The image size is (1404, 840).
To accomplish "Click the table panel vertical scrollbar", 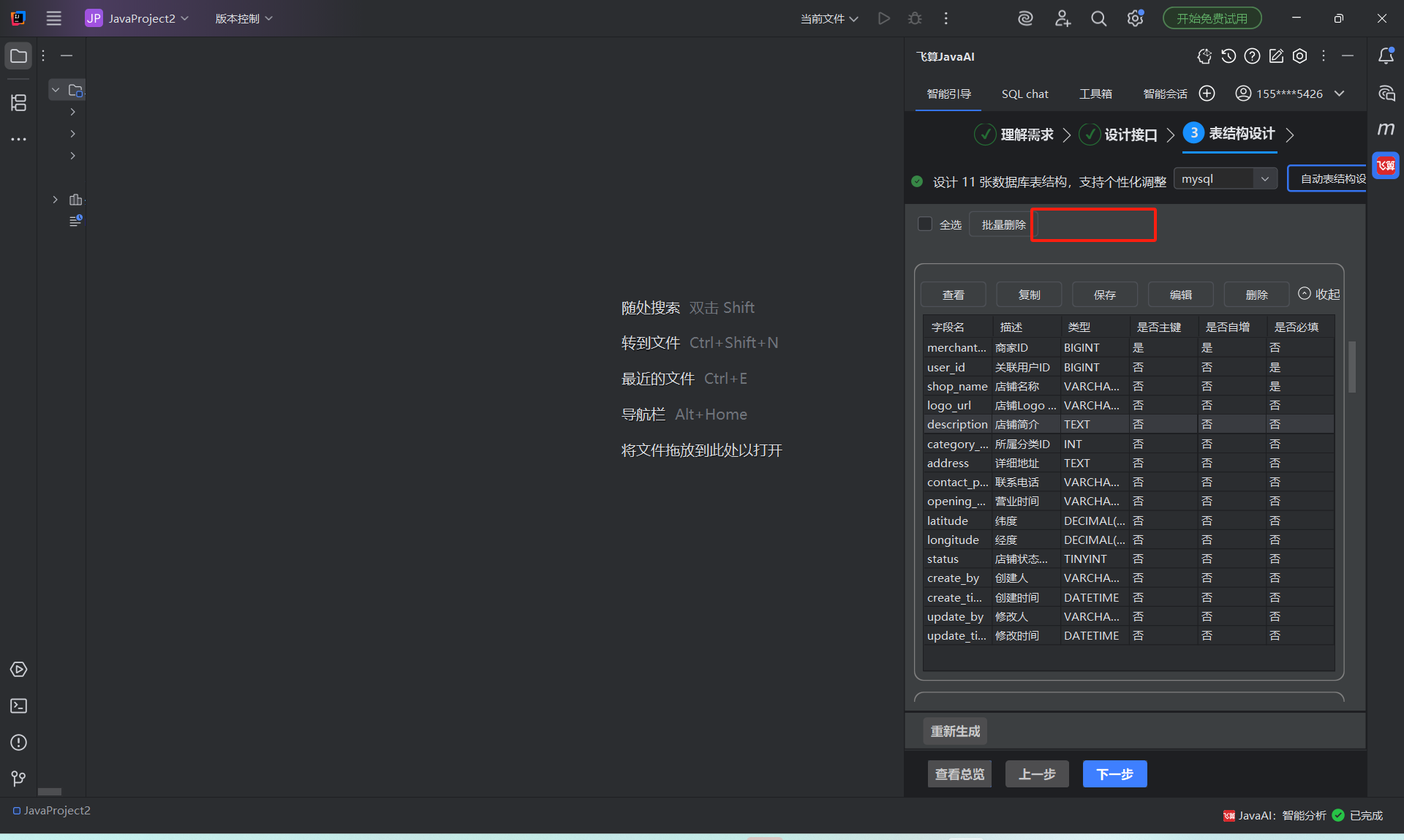I will point(1352,367).
